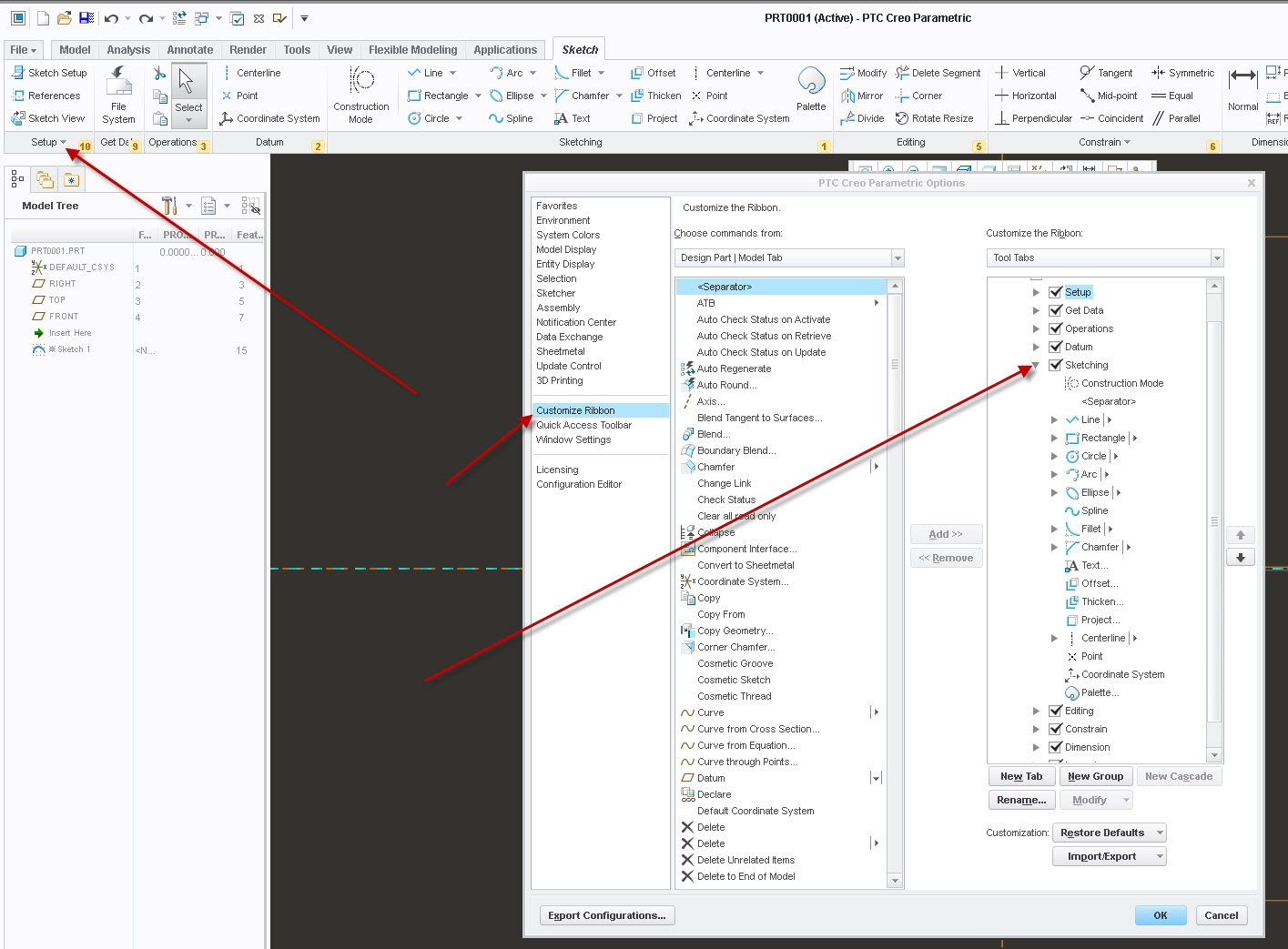Screen dimensions: 1288x949
Task: Open File System import tool
Action: click(x=118, y=96)
